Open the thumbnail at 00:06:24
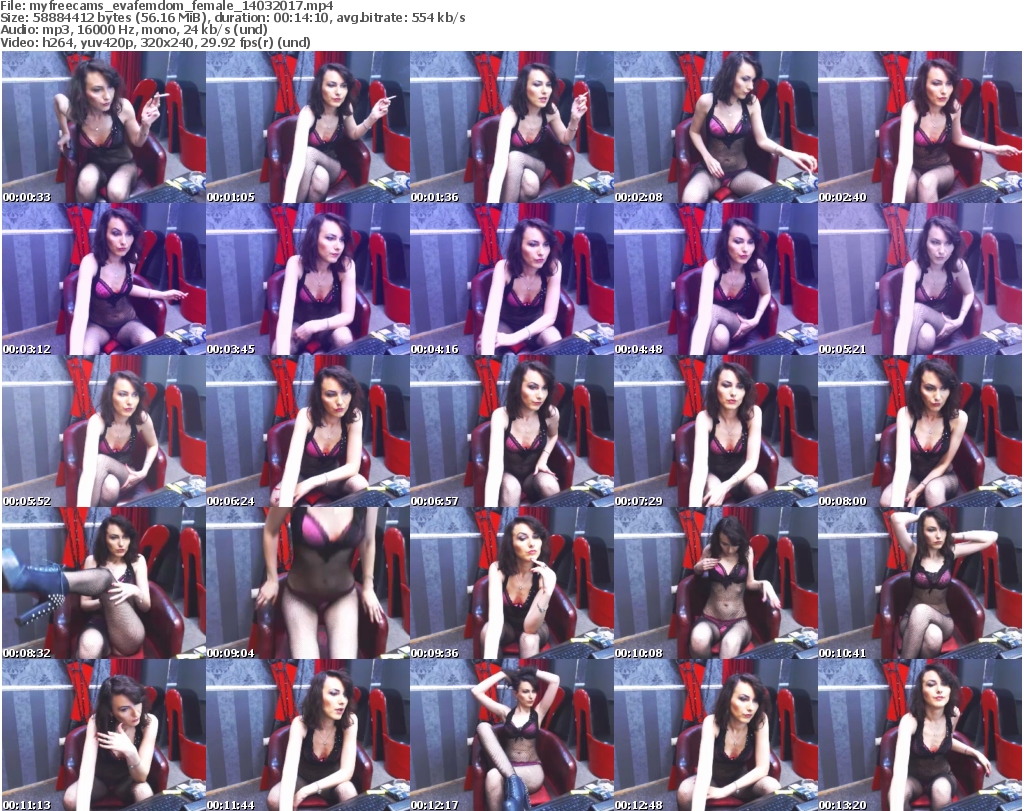 [308, 432]
